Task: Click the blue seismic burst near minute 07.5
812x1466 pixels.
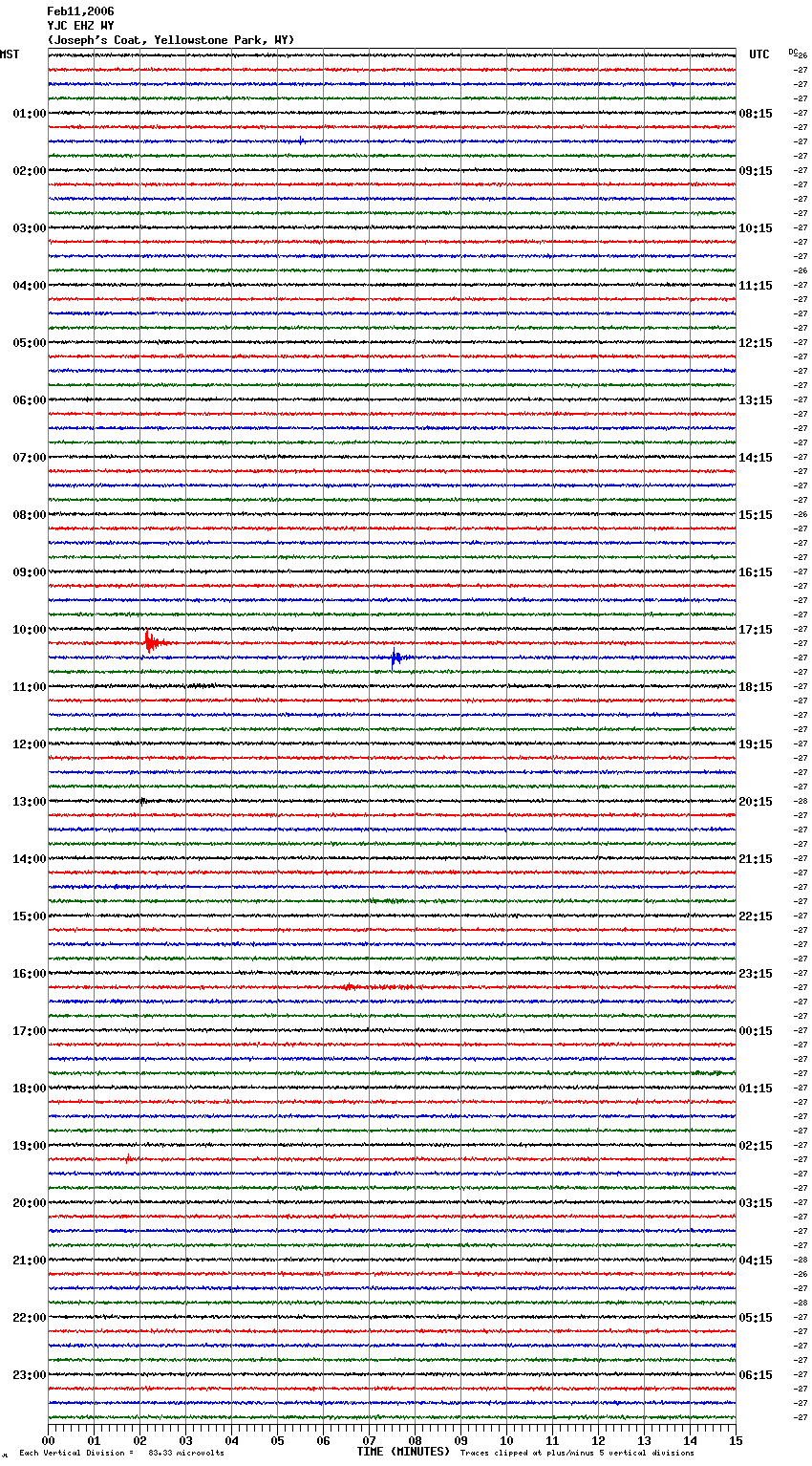Action: click(399, 658)
